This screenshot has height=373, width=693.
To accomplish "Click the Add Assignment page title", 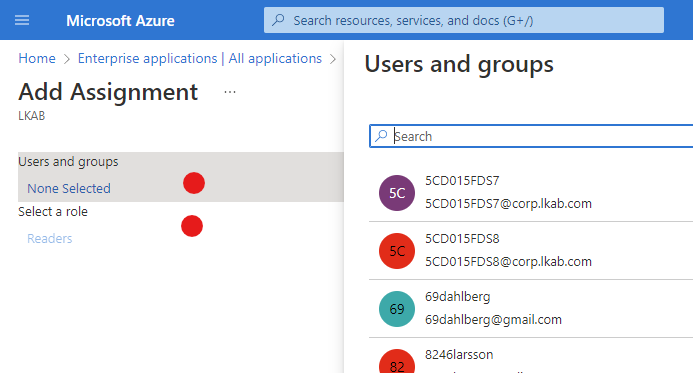I will (x=108, y=92).
